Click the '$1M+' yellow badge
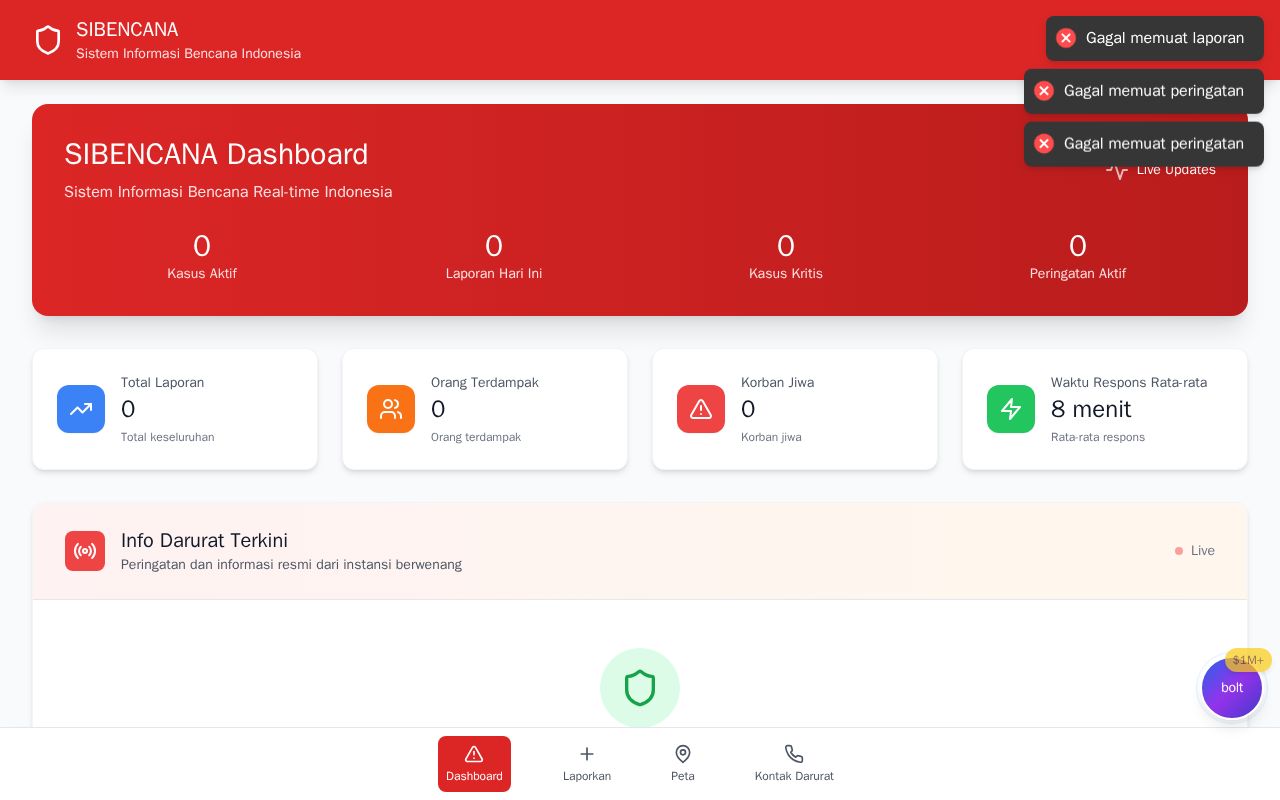 [x=1248, y=660]
